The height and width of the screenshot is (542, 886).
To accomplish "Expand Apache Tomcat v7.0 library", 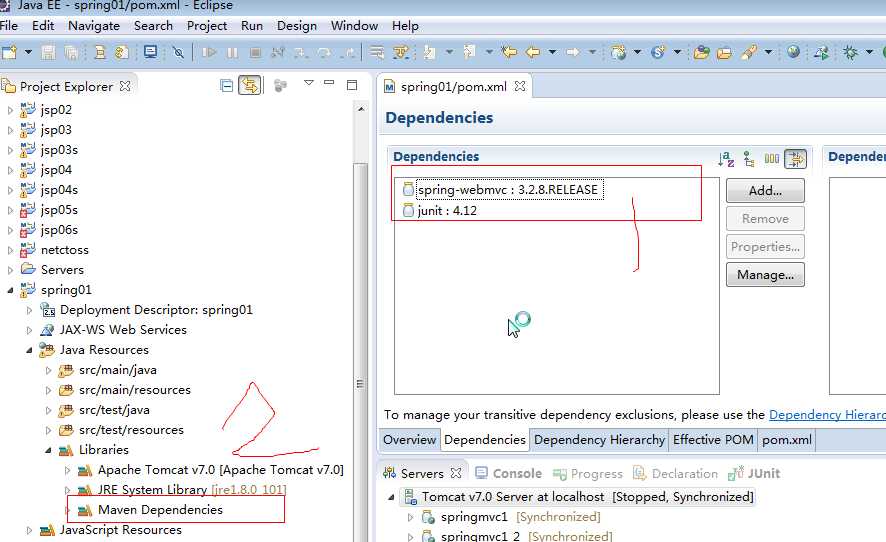I will coord(67,470).
